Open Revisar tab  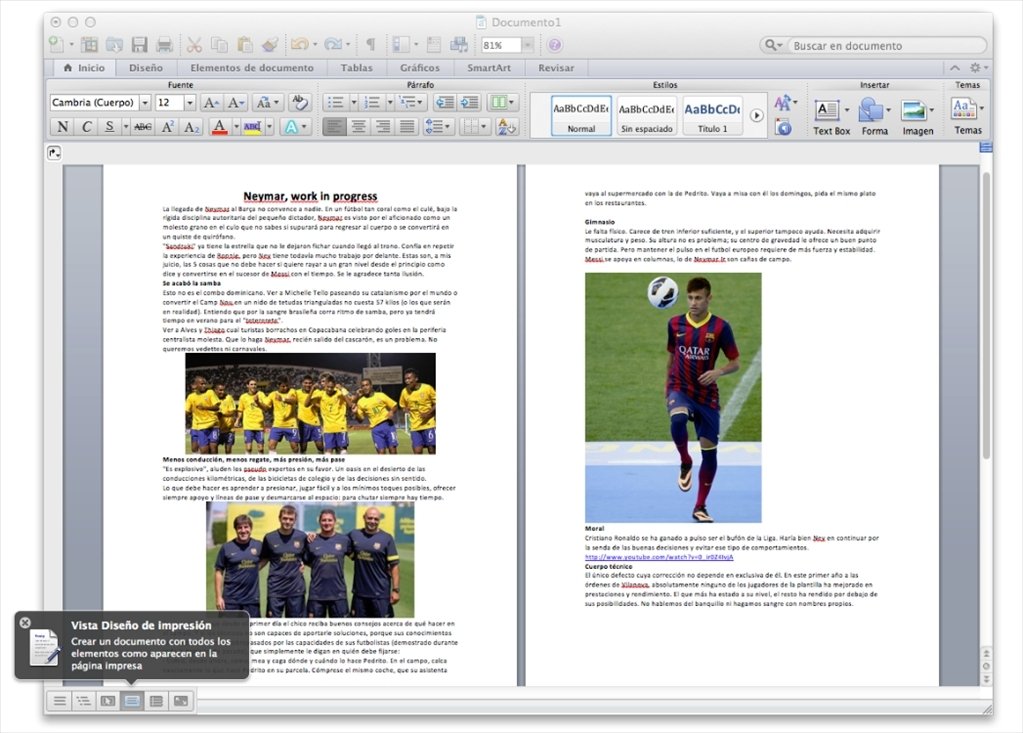point(556,68)
